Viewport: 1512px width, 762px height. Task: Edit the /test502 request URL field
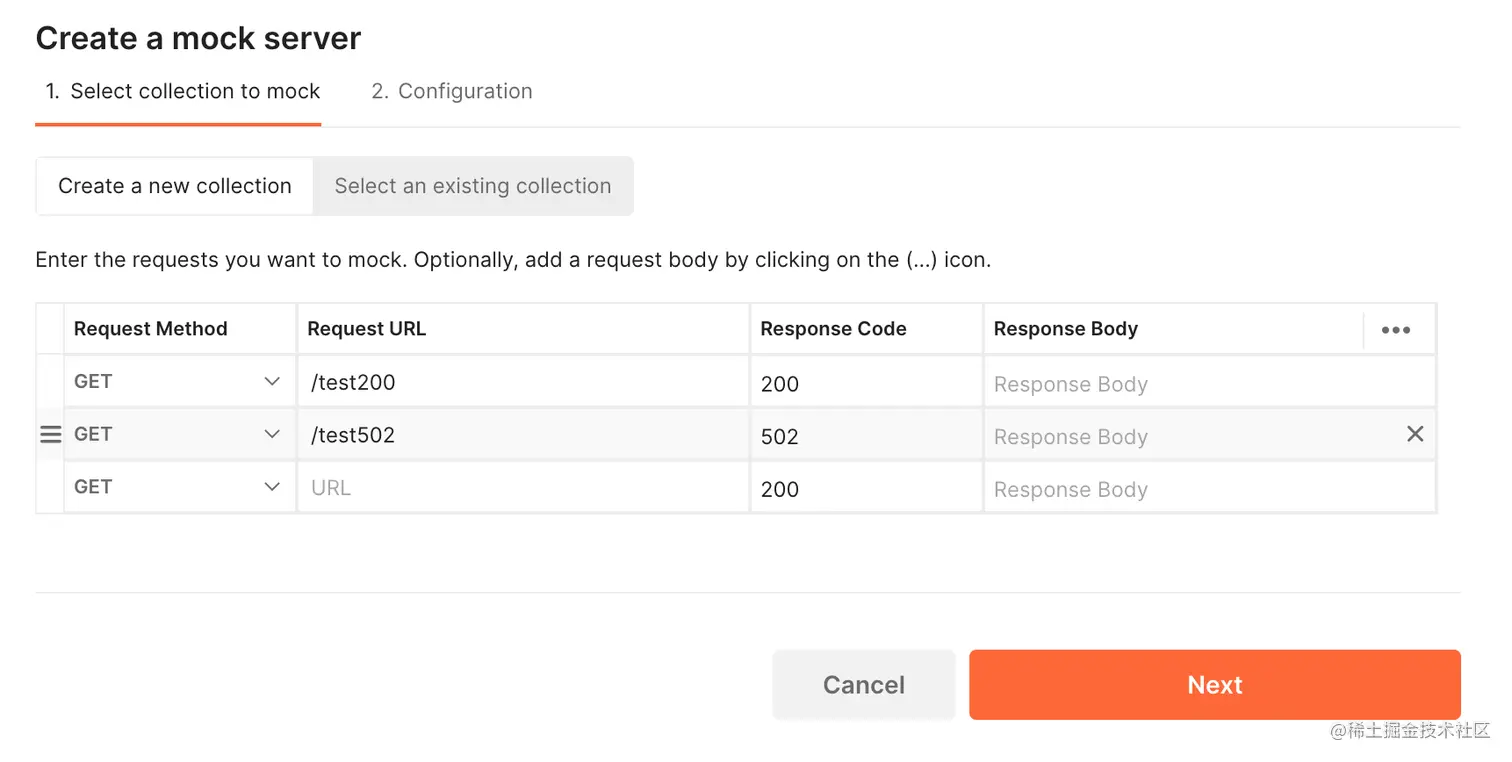[x=523, y=435]
